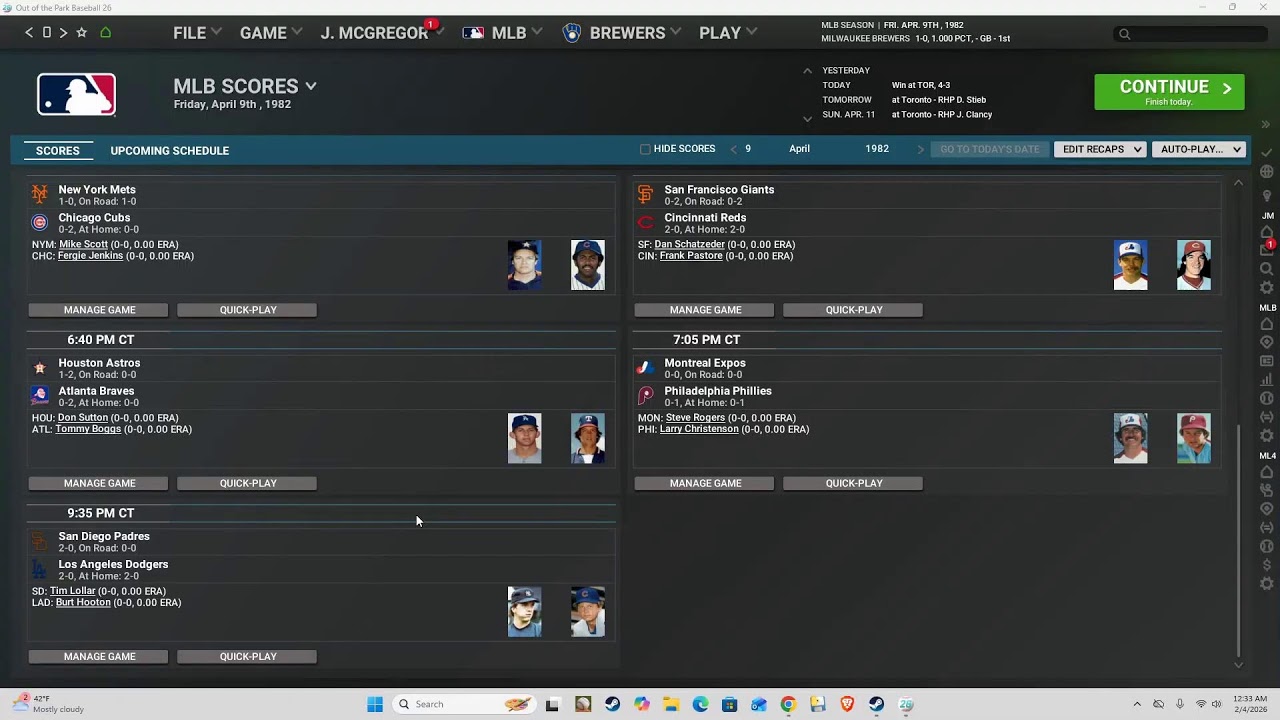1280x720 pixels.
Task: Open the GAME menu
Action: tap(270, 33)
